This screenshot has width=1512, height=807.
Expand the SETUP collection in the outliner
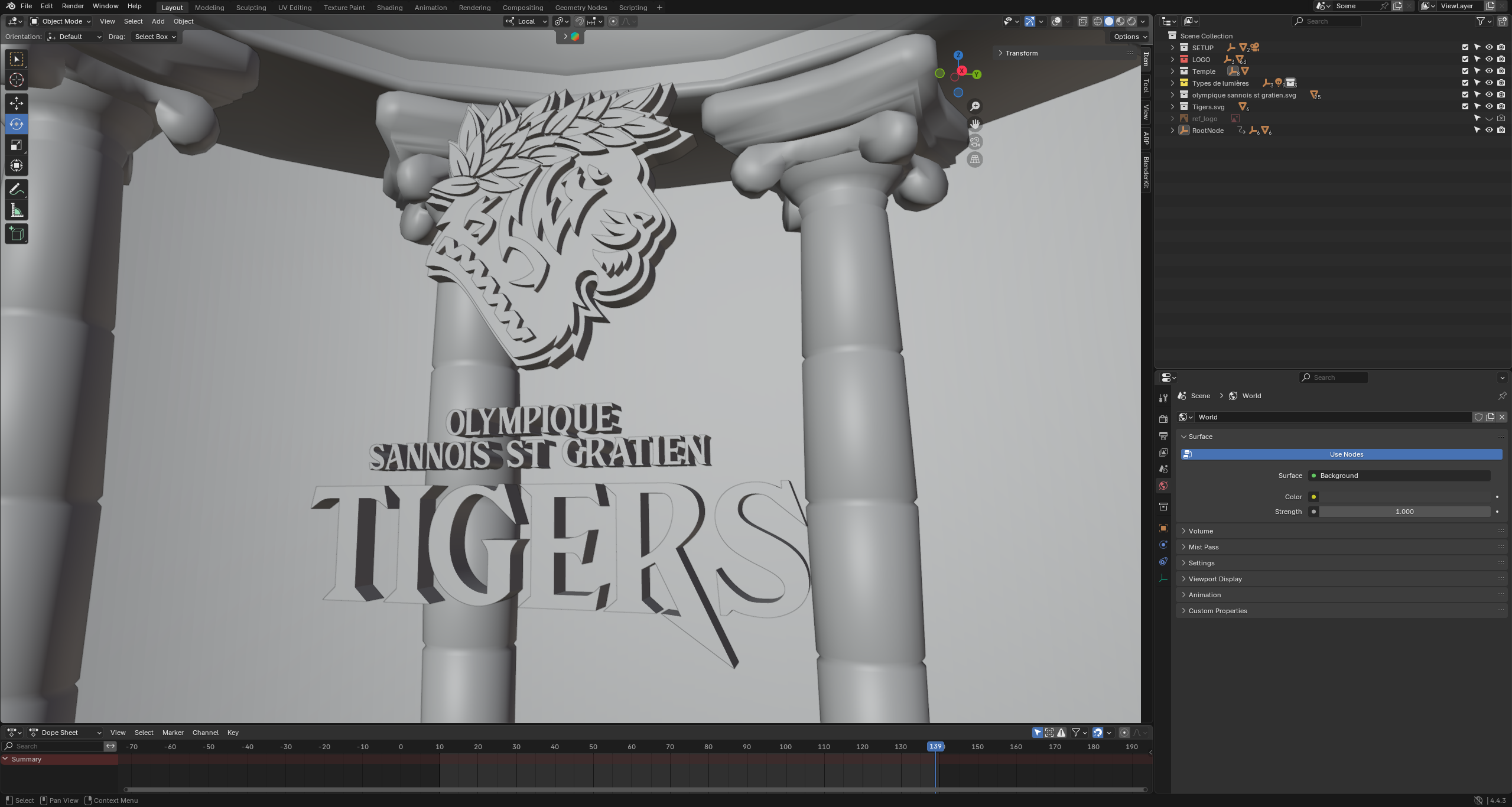[x=1173, y=47]
